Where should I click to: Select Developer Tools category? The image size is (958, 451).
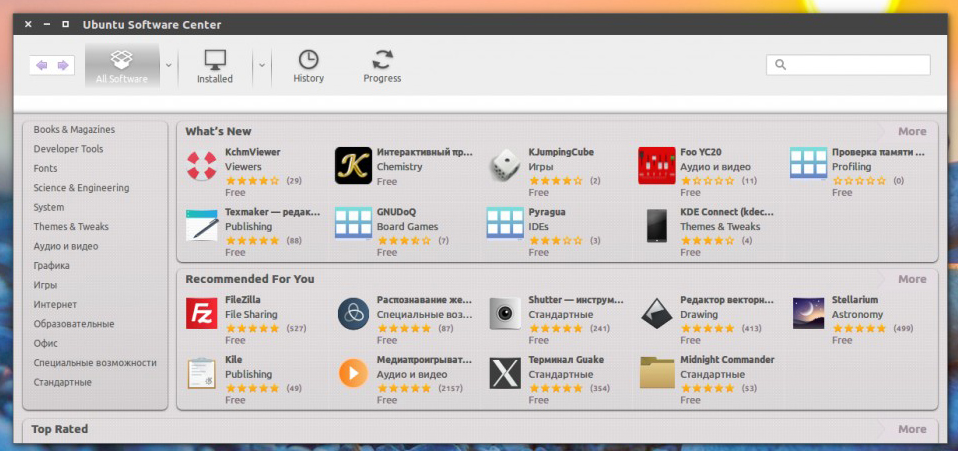pos(68,149)
